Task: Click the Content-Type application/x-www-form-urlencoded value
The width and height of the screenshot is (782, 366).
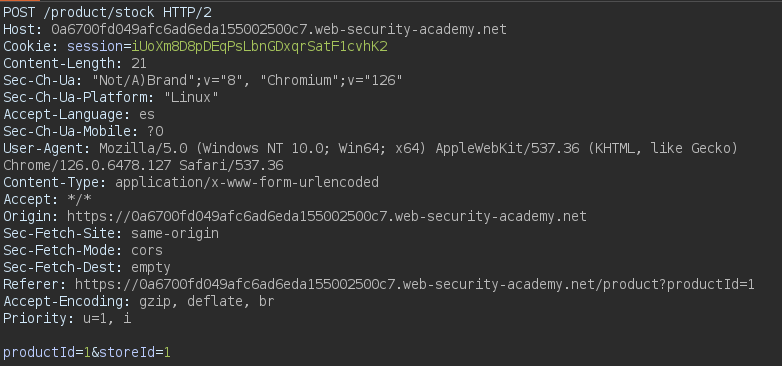Action: [247, 182]
